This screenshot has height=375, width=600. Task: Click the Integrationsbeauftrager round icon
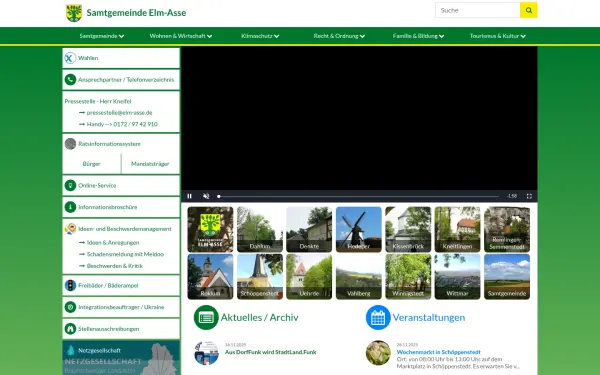[70, 307]
